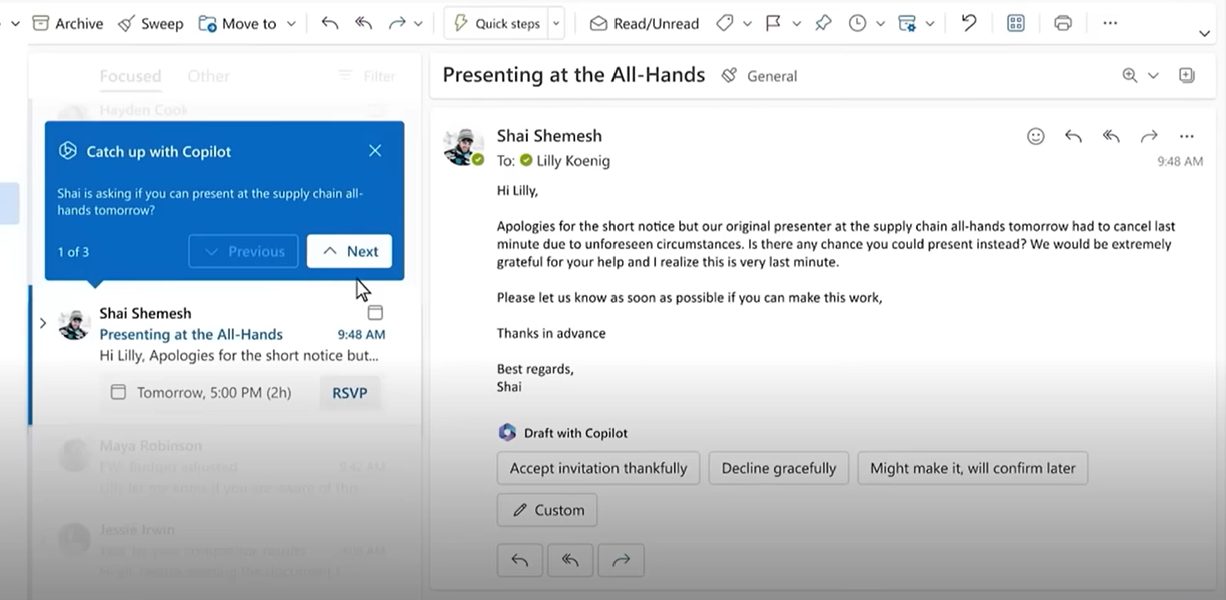Expand the Shai Shemesh conversation thread
Screen dimensions: 1226x600
tap(42, 323)
